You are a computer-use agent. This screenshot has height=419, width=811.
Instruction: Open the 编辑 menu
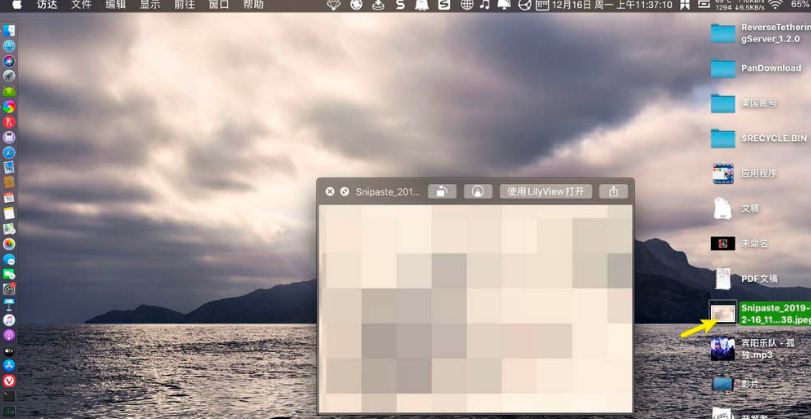click(115, 5)
